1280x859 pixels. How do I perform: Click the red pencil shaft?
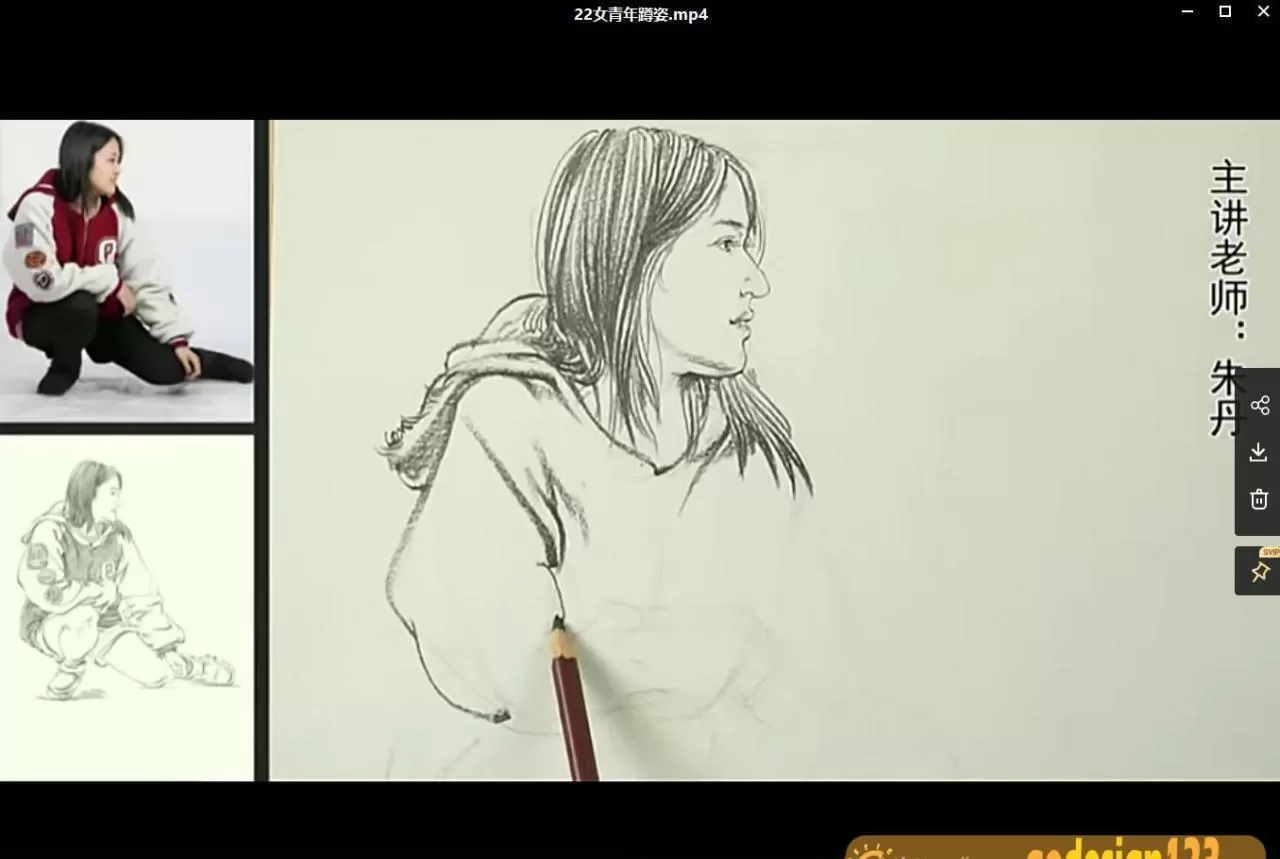574,710
